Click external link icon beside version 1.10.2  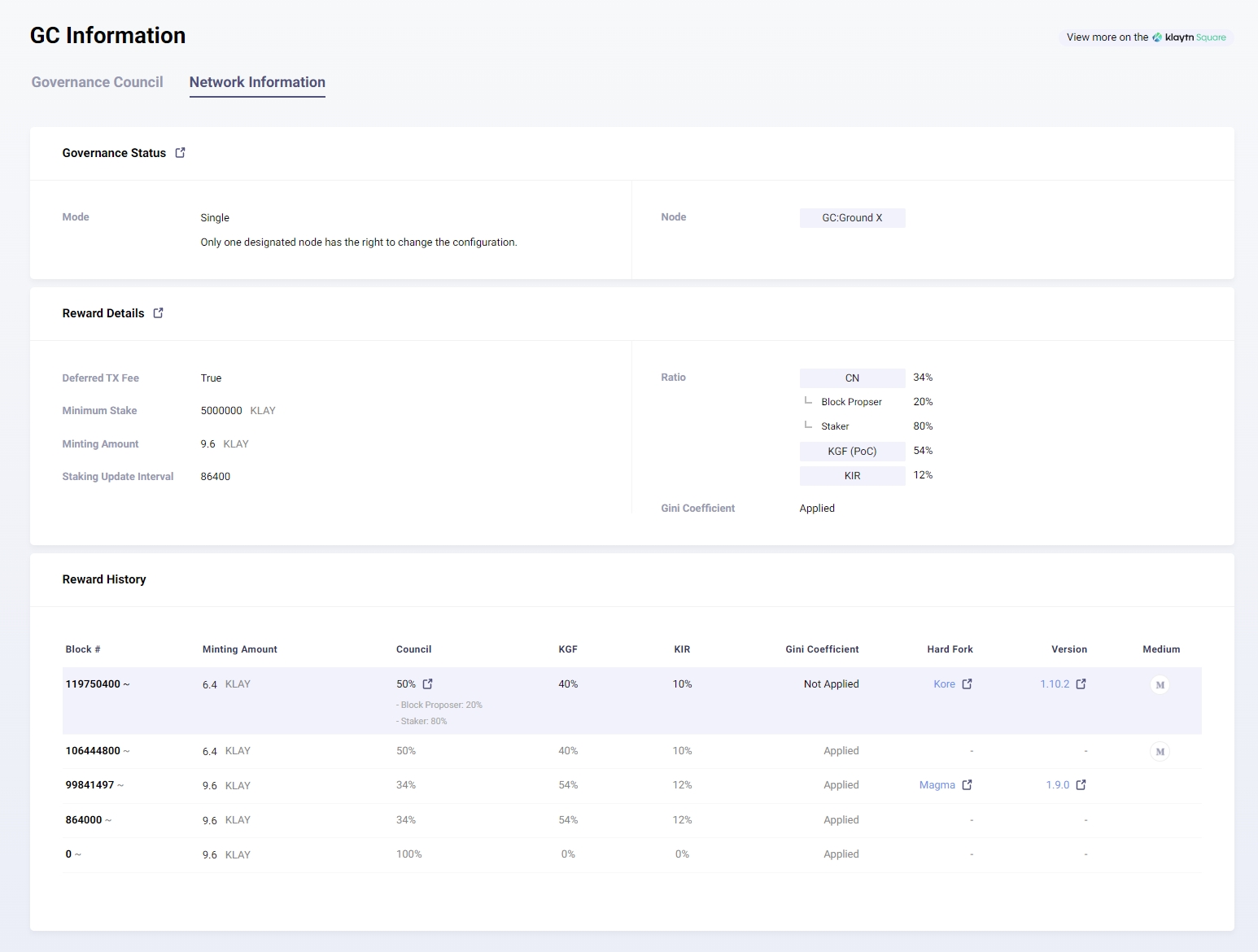[x=1081, y=684]
